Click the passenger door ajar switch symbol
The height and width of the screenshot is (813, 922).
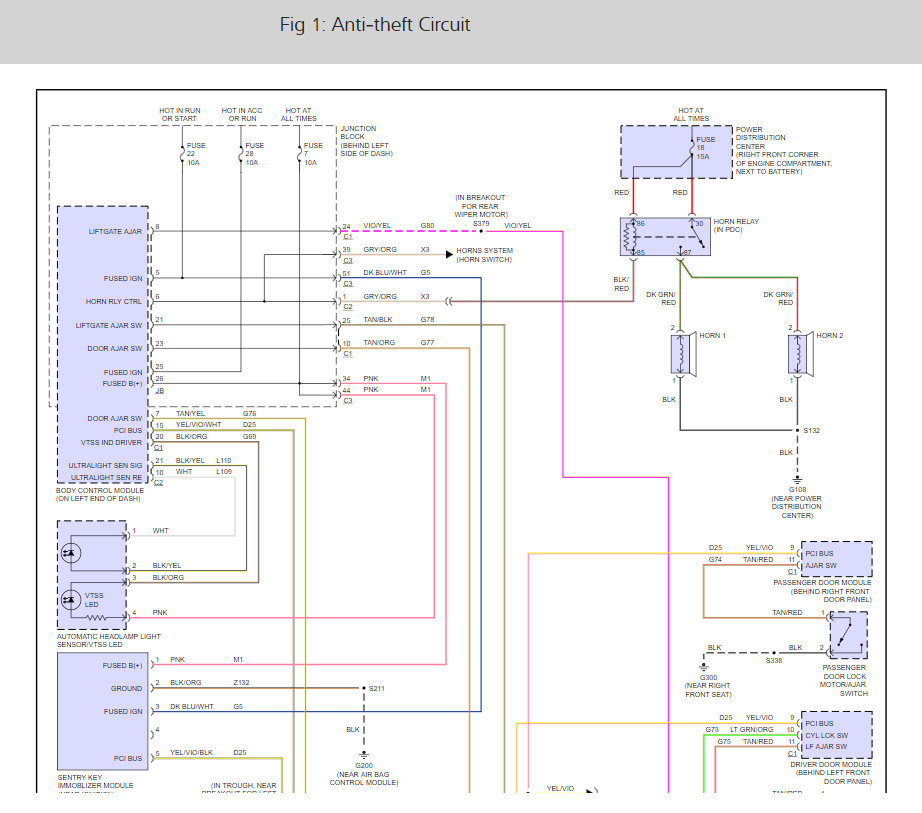coord(848,635)
